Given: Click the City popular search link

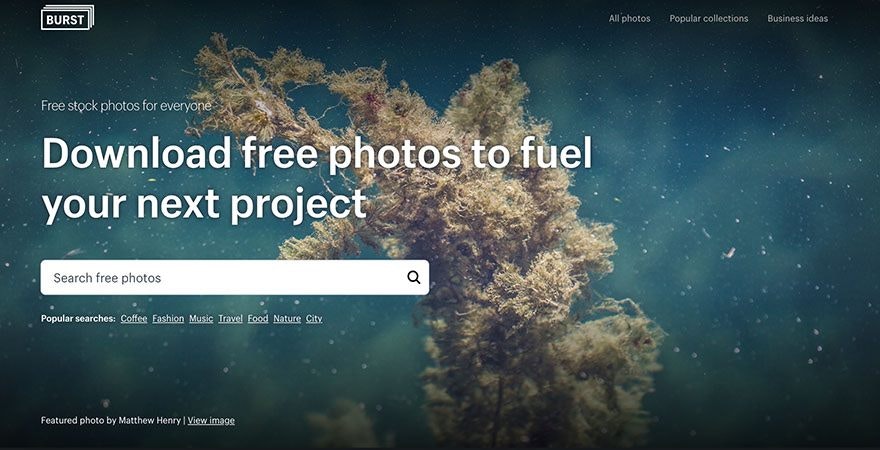Looking at the screenshot, I should coord(314,318).
